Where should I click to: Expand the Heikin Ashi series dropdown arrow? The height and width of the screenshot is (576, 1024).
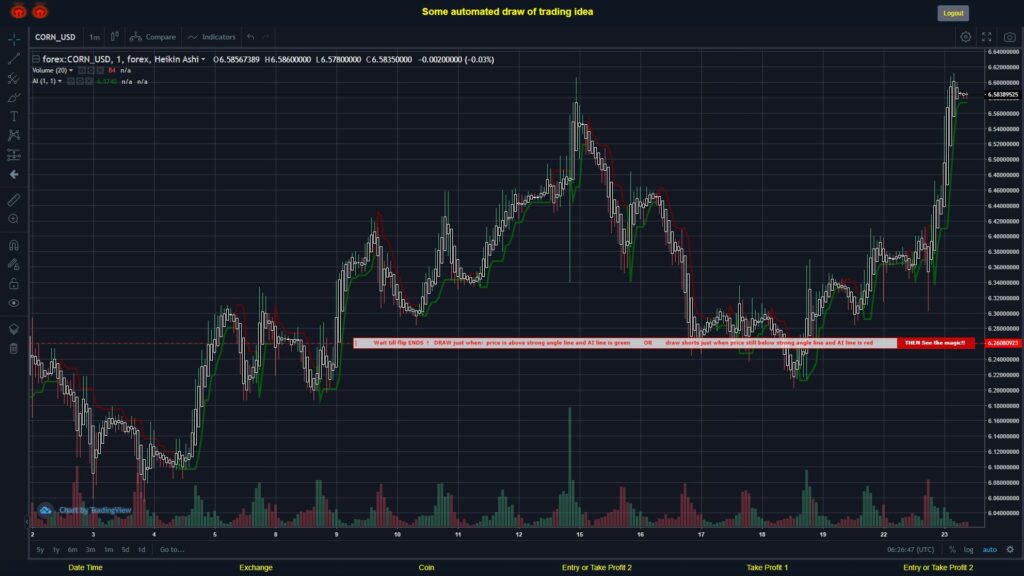coord(203,59)
